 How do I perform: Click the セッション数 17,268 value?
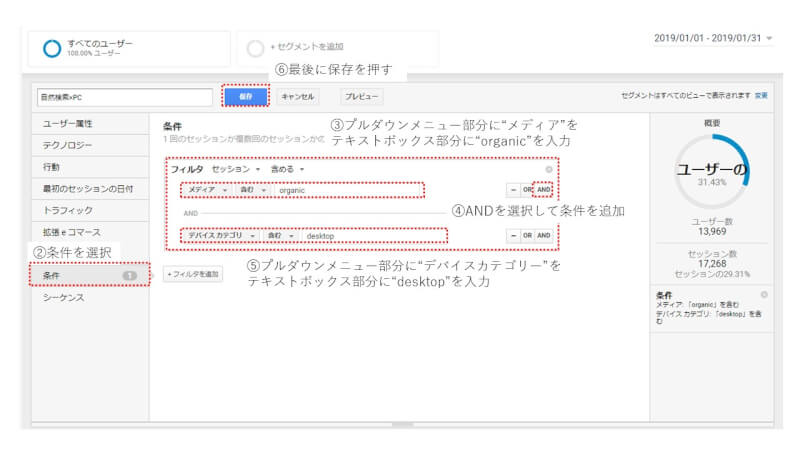712,264
